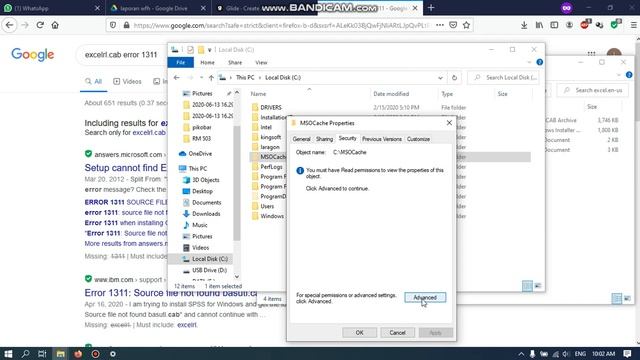Switch to the Customize tab
Viewport: 640px width, 360px height.
[418, 139]
